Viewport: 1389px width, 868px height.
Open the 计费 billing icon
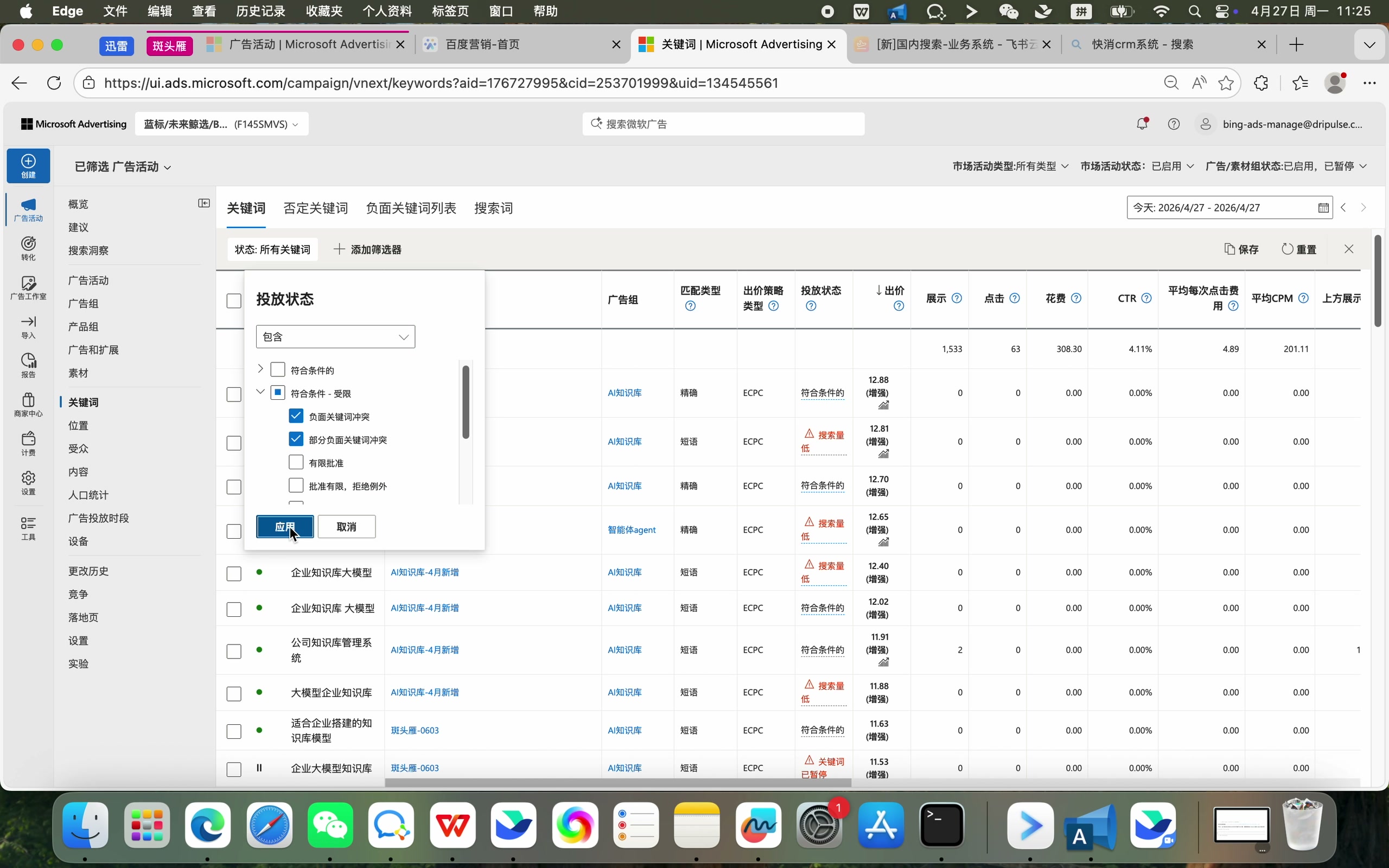[28, 444]
